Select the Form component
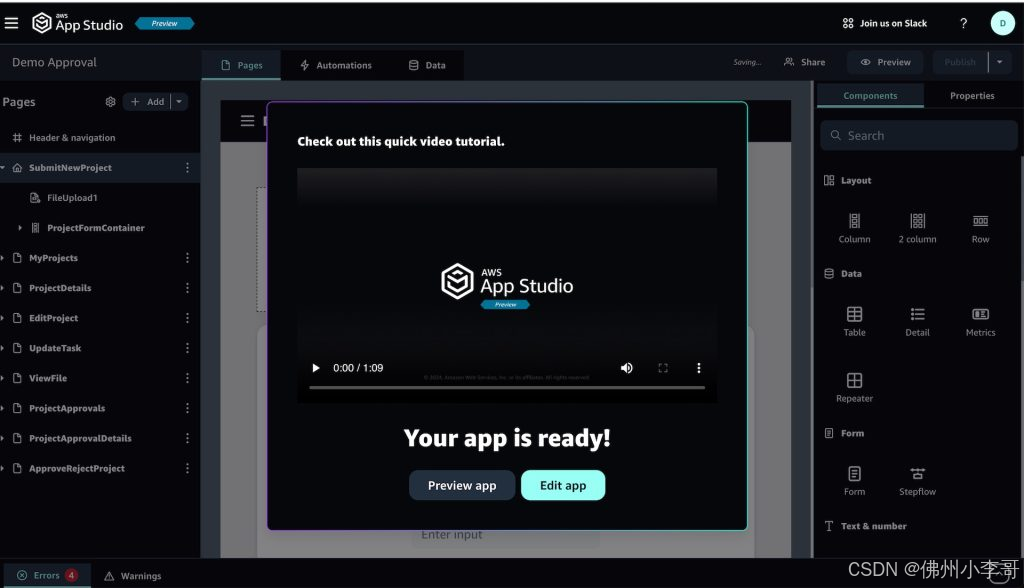Image resolution: width=1024 pixels, height=588 pixels. pos(854,481)
